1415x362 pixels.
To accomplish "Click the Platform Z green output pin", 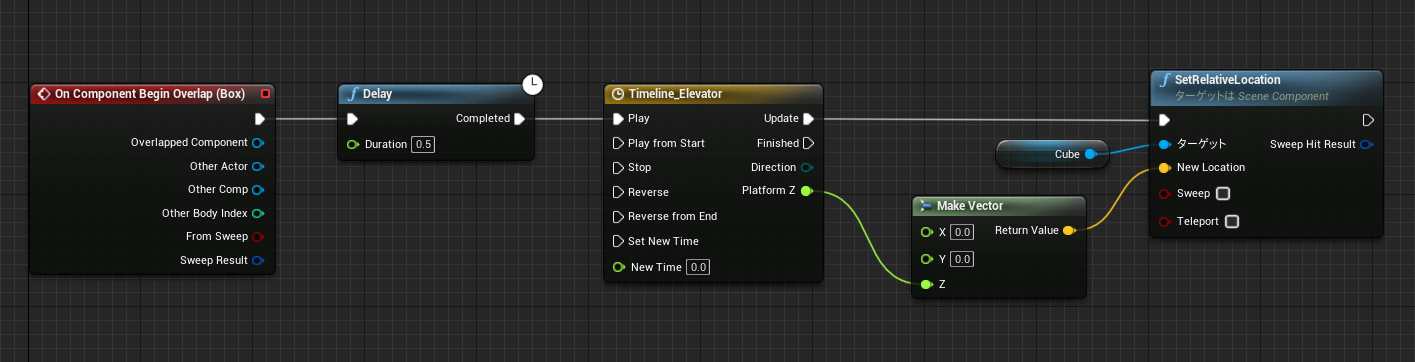I will [807, 191].
